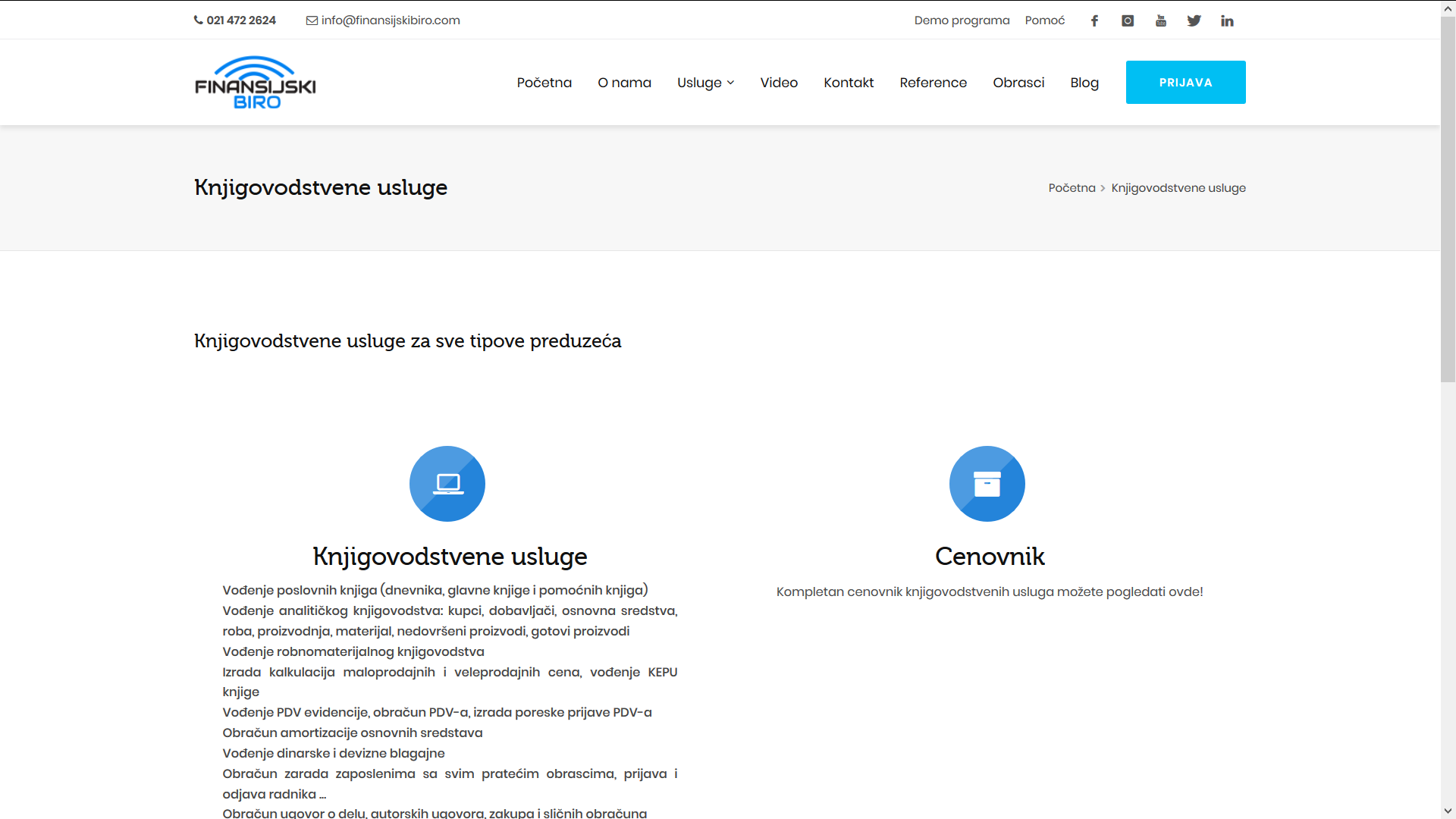The height and width of the screenshot is (819, 1456).
Task: Open the Obrasci menu item
Action: tap(1018, 83)
